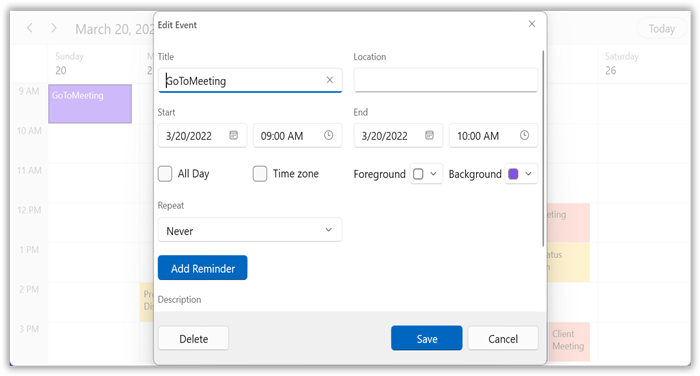
Task: Clear the Title field with the X icon
Action: (x=329, y=80)
